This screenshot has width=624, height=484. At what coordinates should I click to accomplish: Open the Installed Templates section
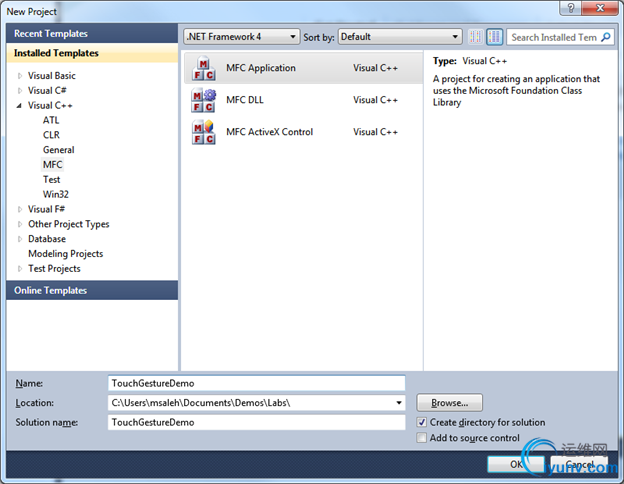pos(92,53)
